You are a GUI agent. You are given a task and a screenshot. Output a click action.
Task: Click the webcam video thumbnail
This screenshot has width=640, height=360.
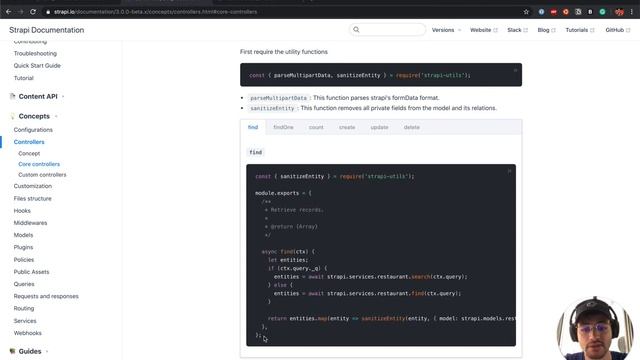pos(595,329)
